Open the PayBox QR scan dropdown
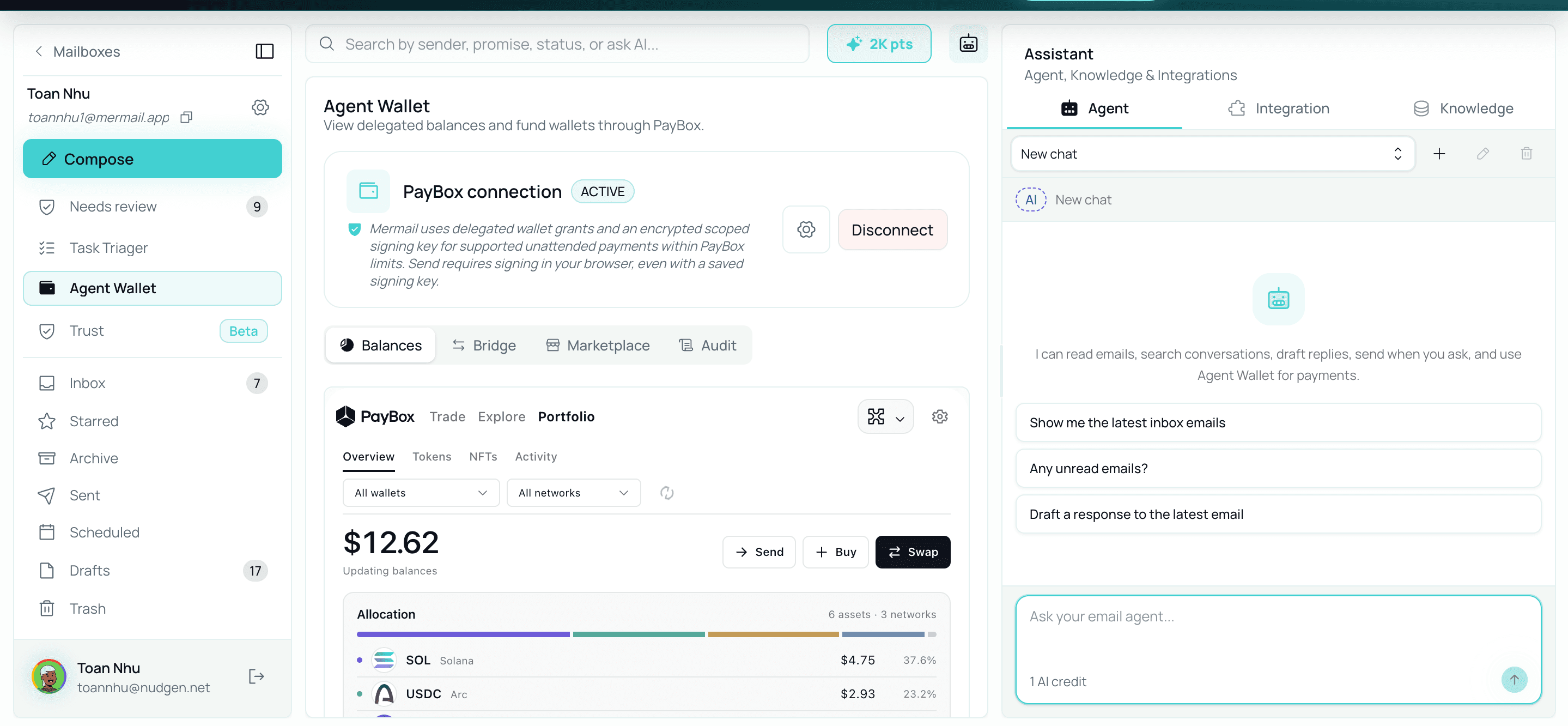Viewport: 1568px width, 726px height. tap(885, 416)
